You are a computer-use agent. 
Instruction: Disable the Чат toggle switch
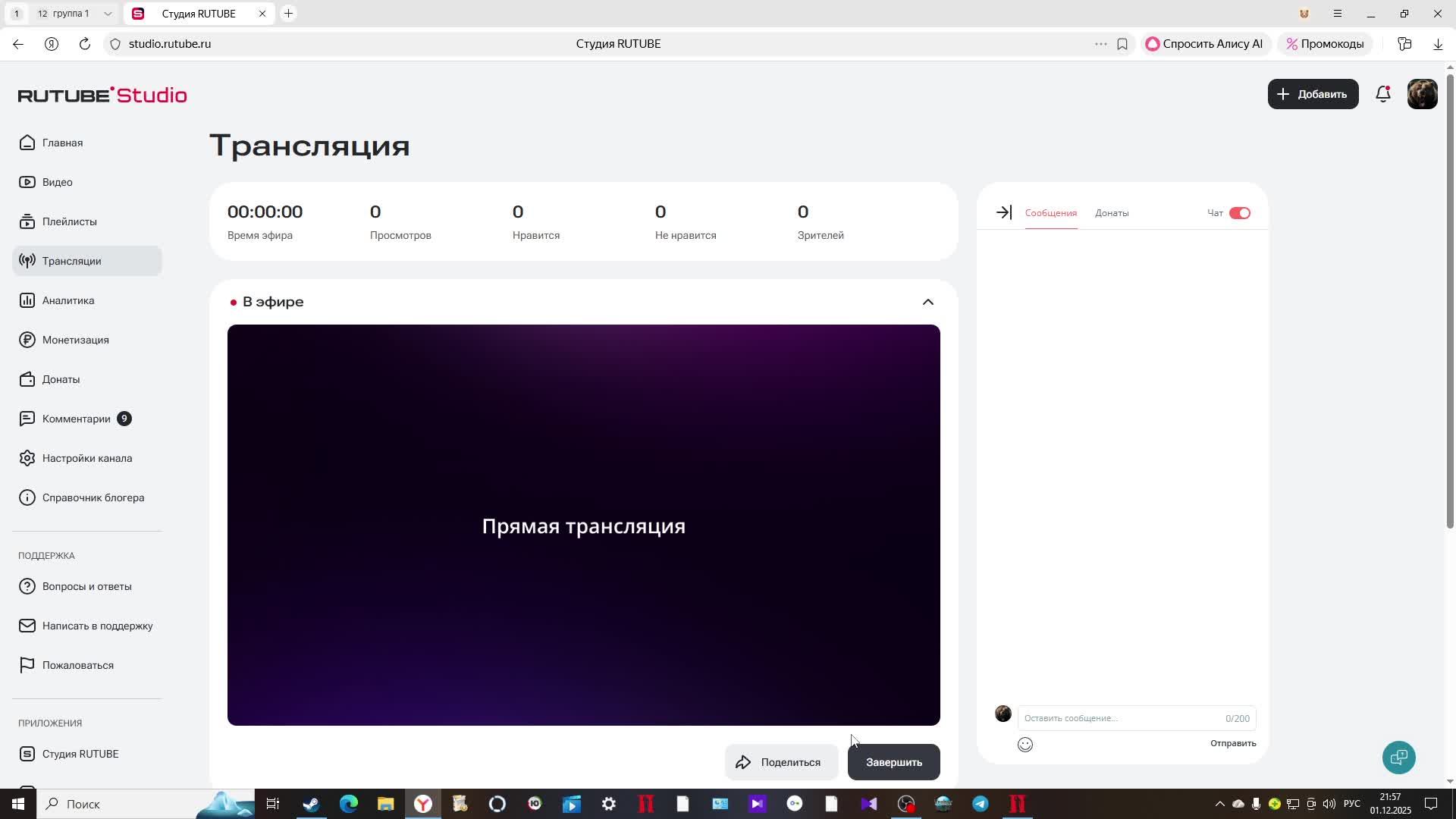[1240, 213]
